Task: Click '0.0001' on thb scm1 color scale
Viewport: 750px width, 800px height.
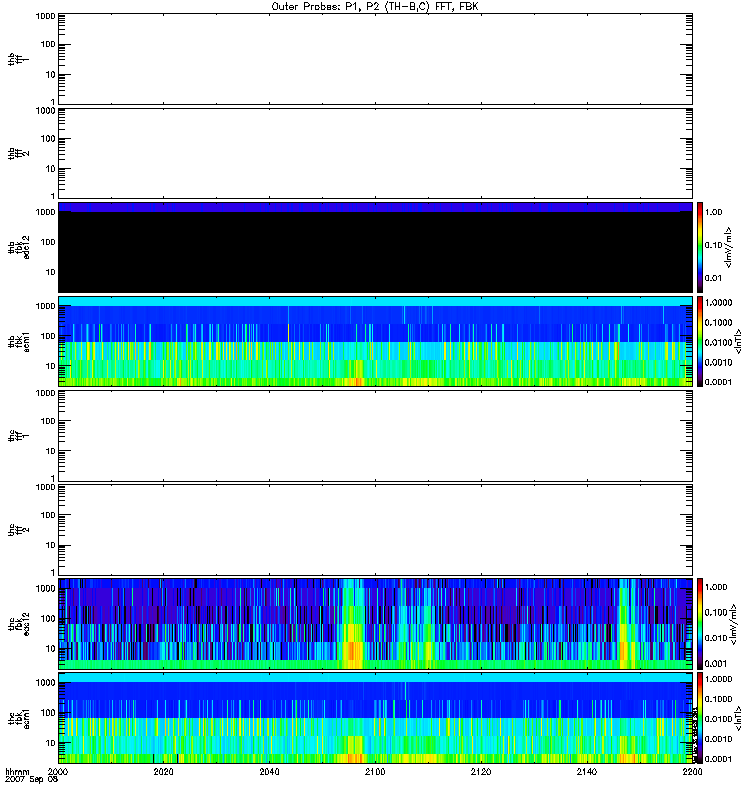Action: [718, 382]
